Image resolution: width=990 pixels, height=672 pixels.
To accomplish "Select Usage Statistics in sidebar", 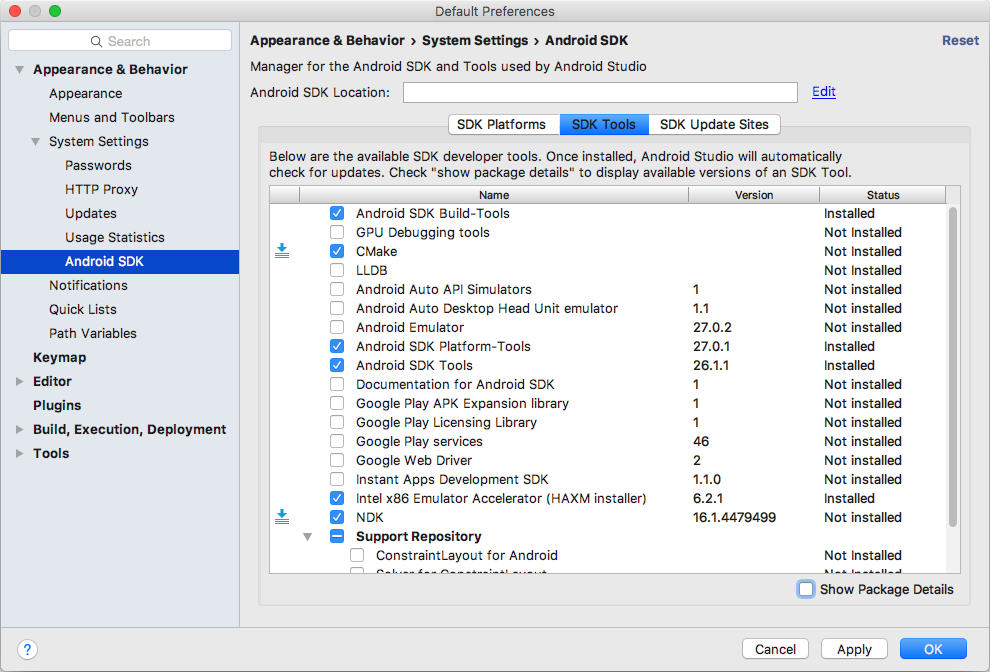I will (115, 237).
